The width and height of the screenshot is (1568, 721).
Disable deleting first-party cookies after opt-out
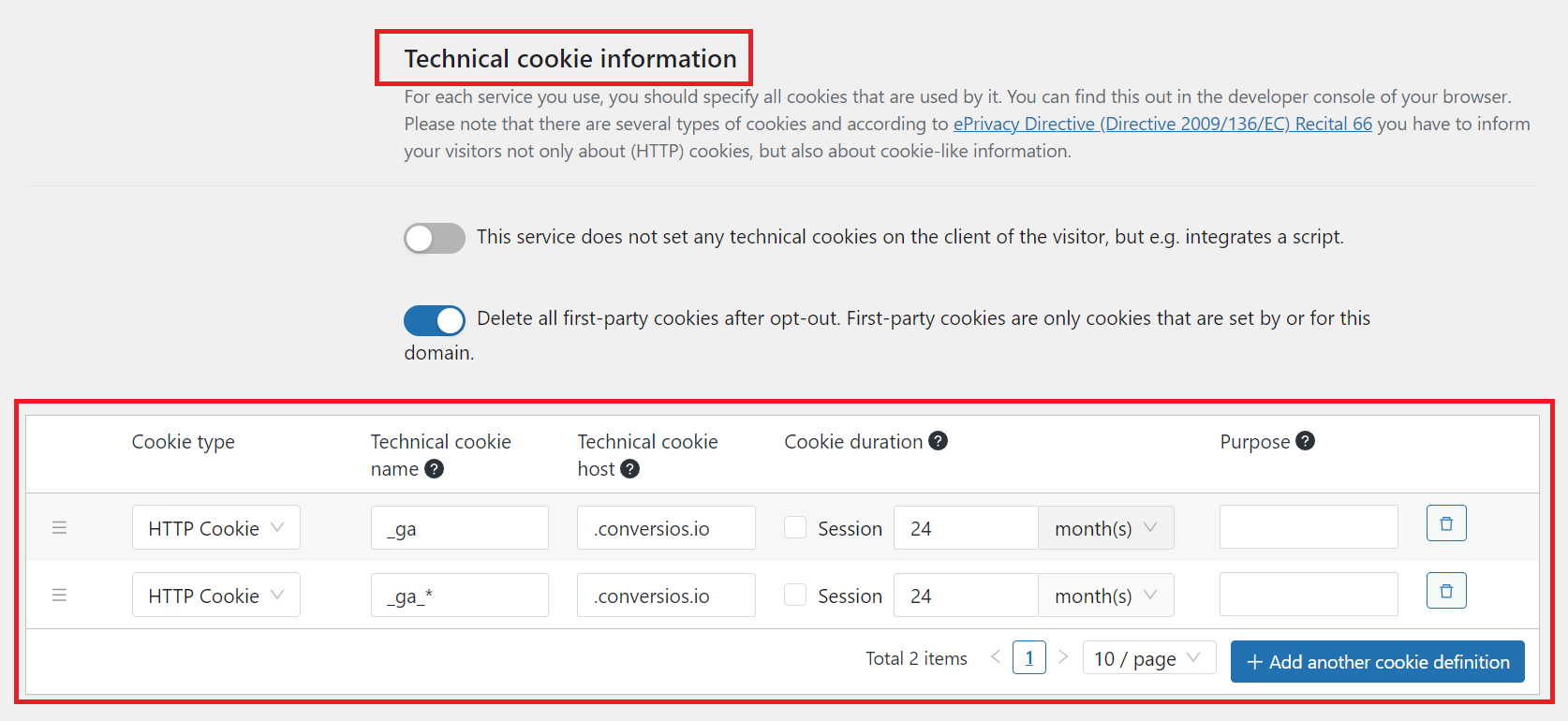click(434, 320)
